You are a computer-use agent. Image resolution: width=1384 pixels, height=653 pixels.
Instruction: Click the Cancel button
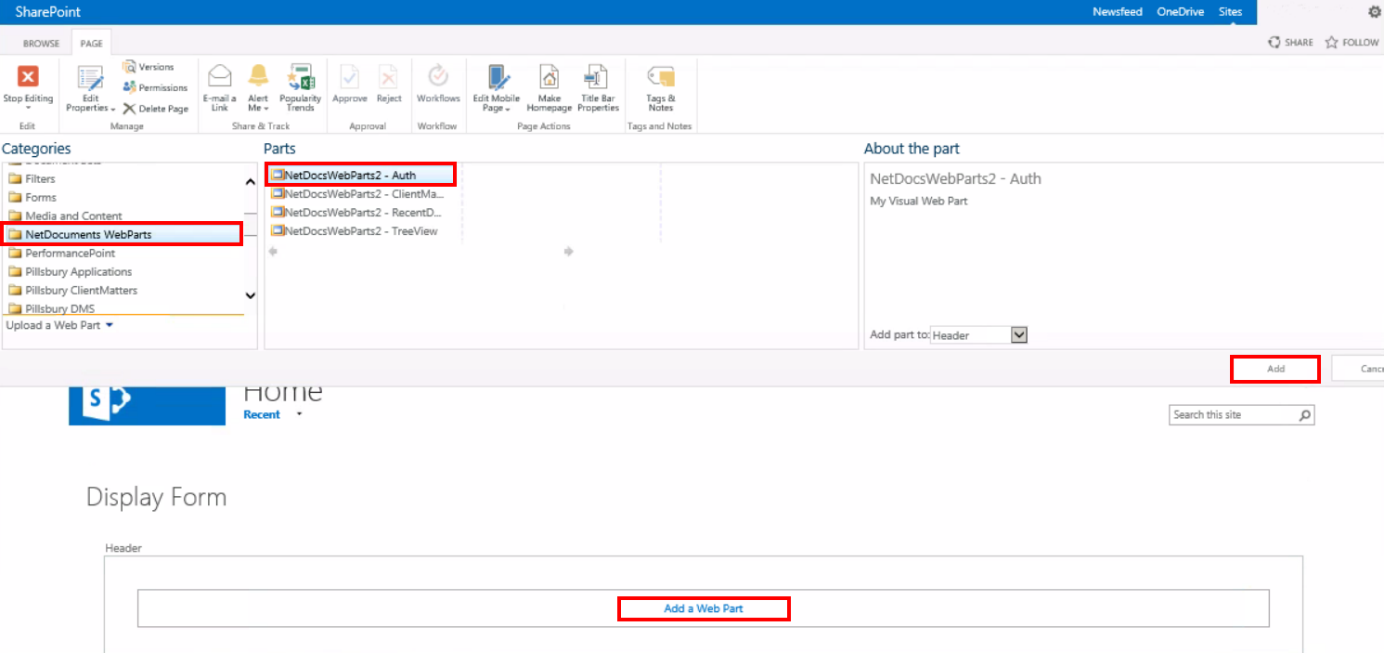(x=1358, y=369)
